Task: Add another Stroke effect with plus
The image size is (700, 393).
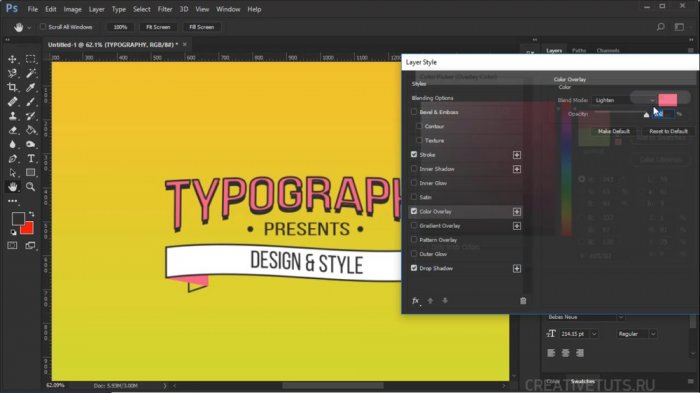Action: coord(517,155)
